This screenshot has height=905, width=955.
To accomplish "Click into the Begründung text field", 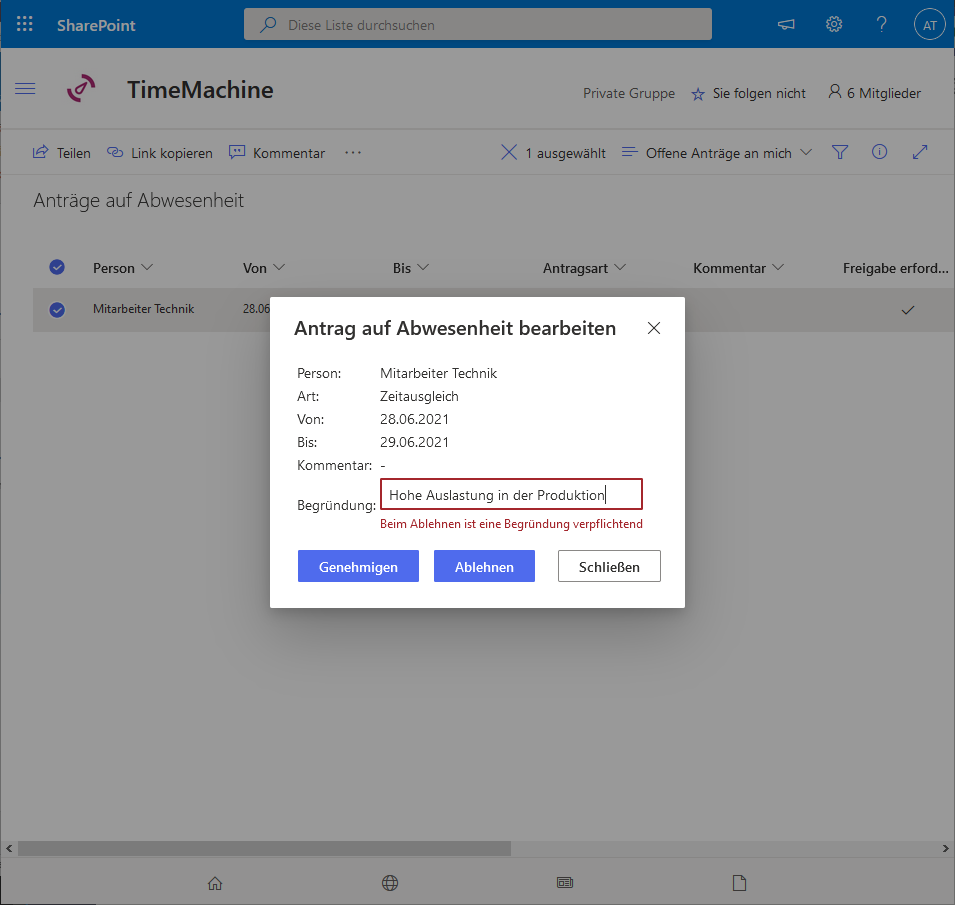I will (511, 495).
